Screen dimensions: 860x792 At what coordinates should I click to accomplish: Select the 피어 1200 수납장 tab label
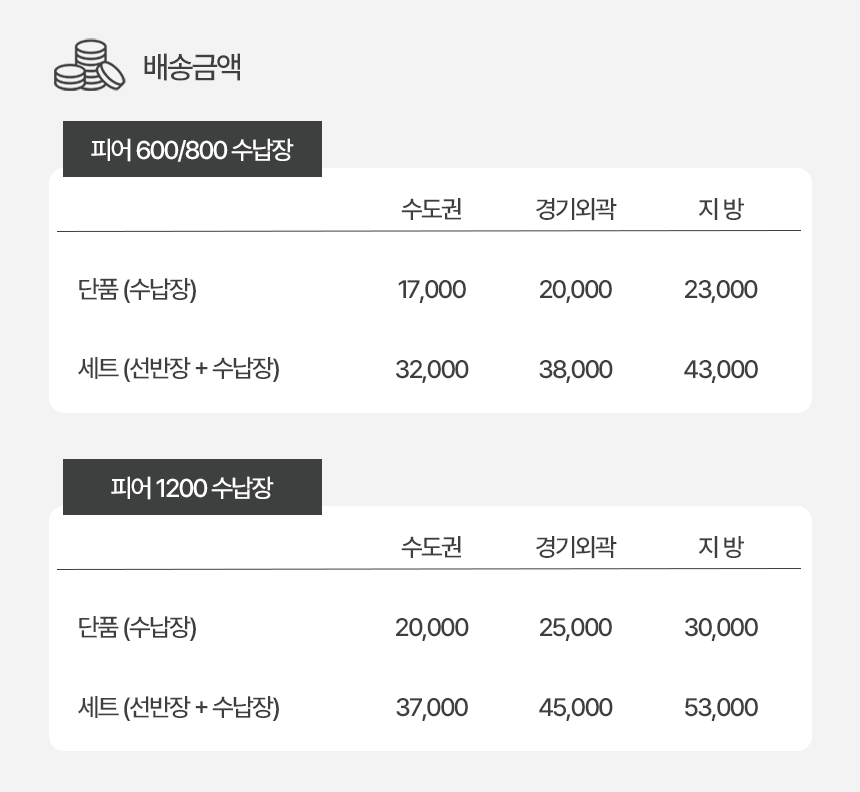192,488
